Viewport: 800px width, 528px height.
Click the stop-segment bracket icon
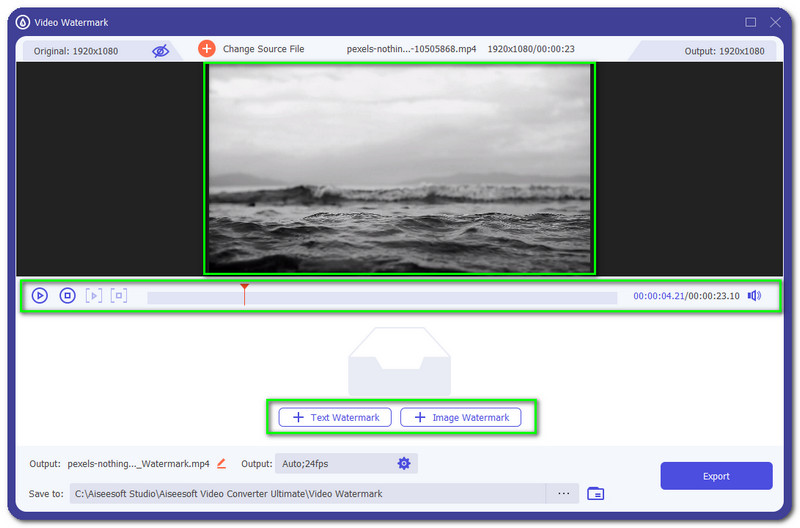tap(119, 296)
